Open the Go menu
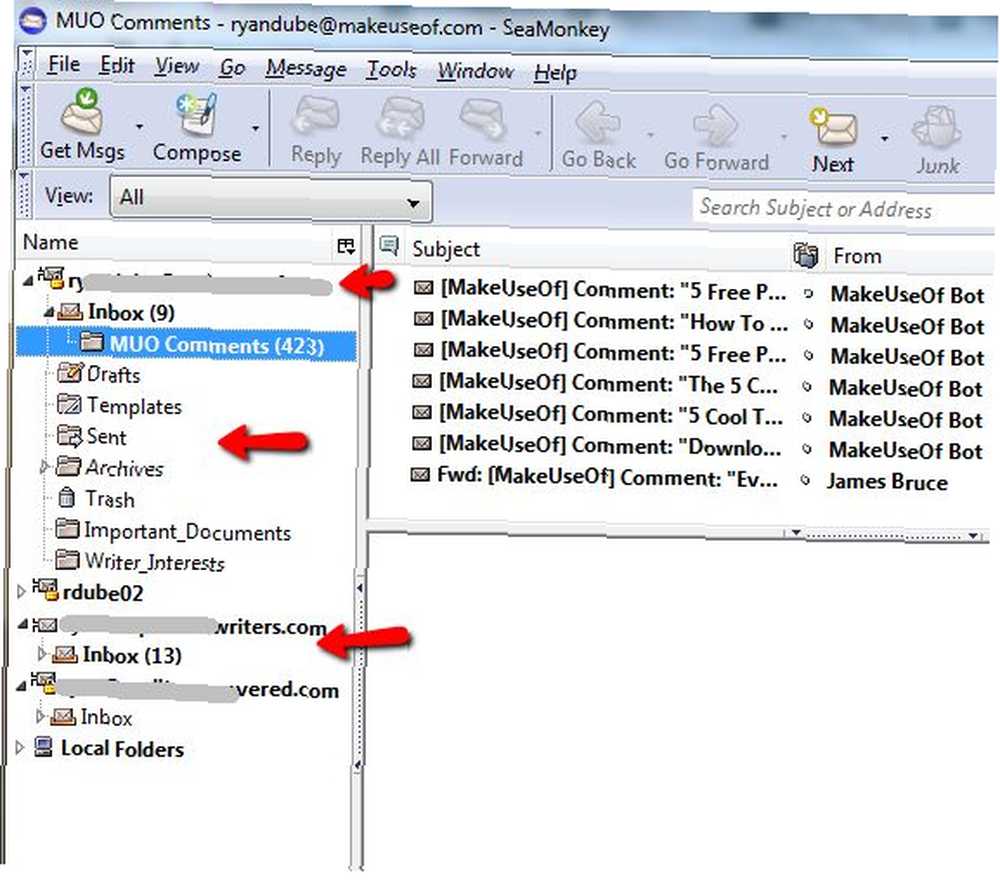This screenshot has width=1000, height=885. point(232,68)
